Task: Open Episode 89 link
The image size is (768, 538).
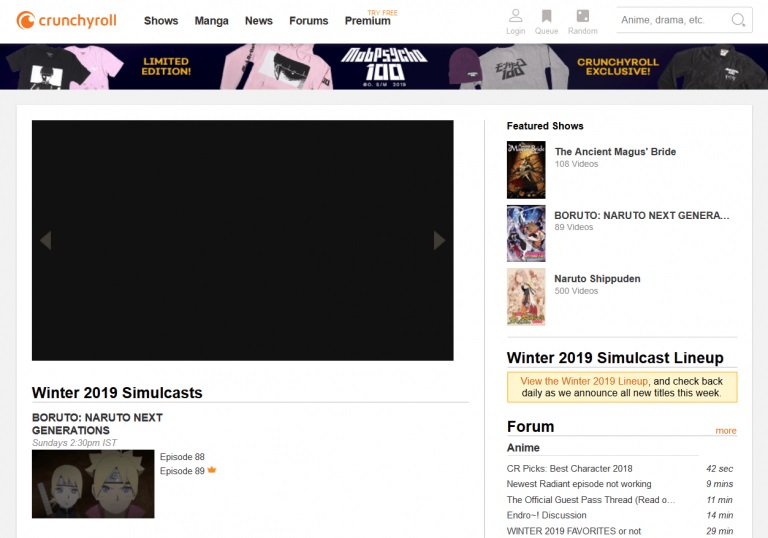Action: [182, 471]
